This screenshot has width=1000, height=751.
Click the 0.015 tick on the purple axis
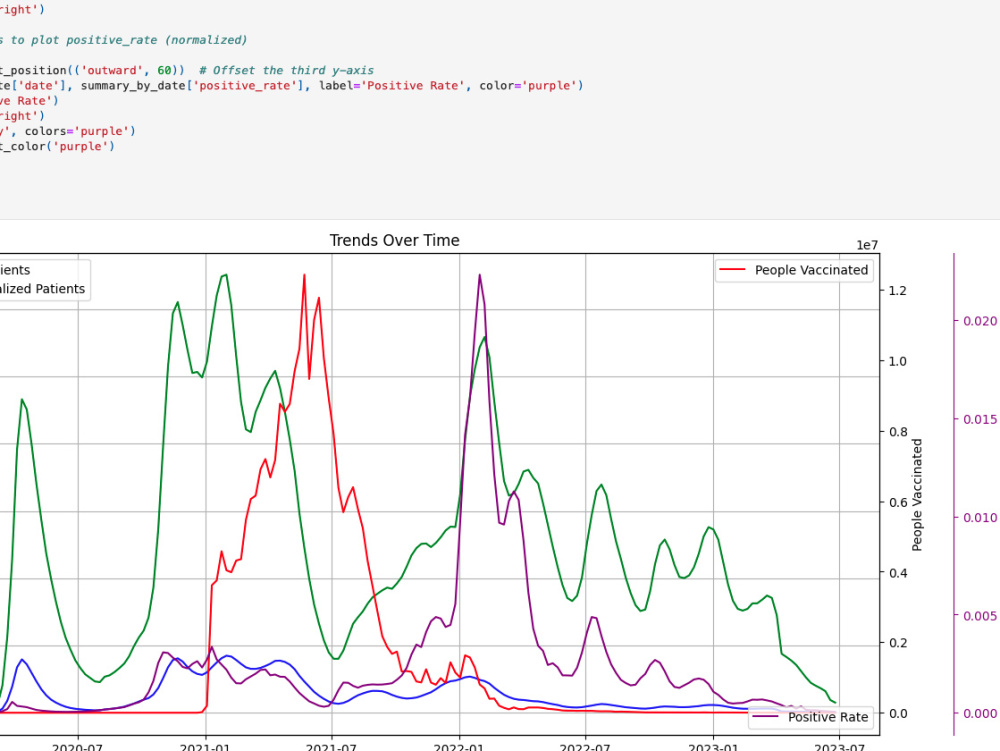[980, 419]
